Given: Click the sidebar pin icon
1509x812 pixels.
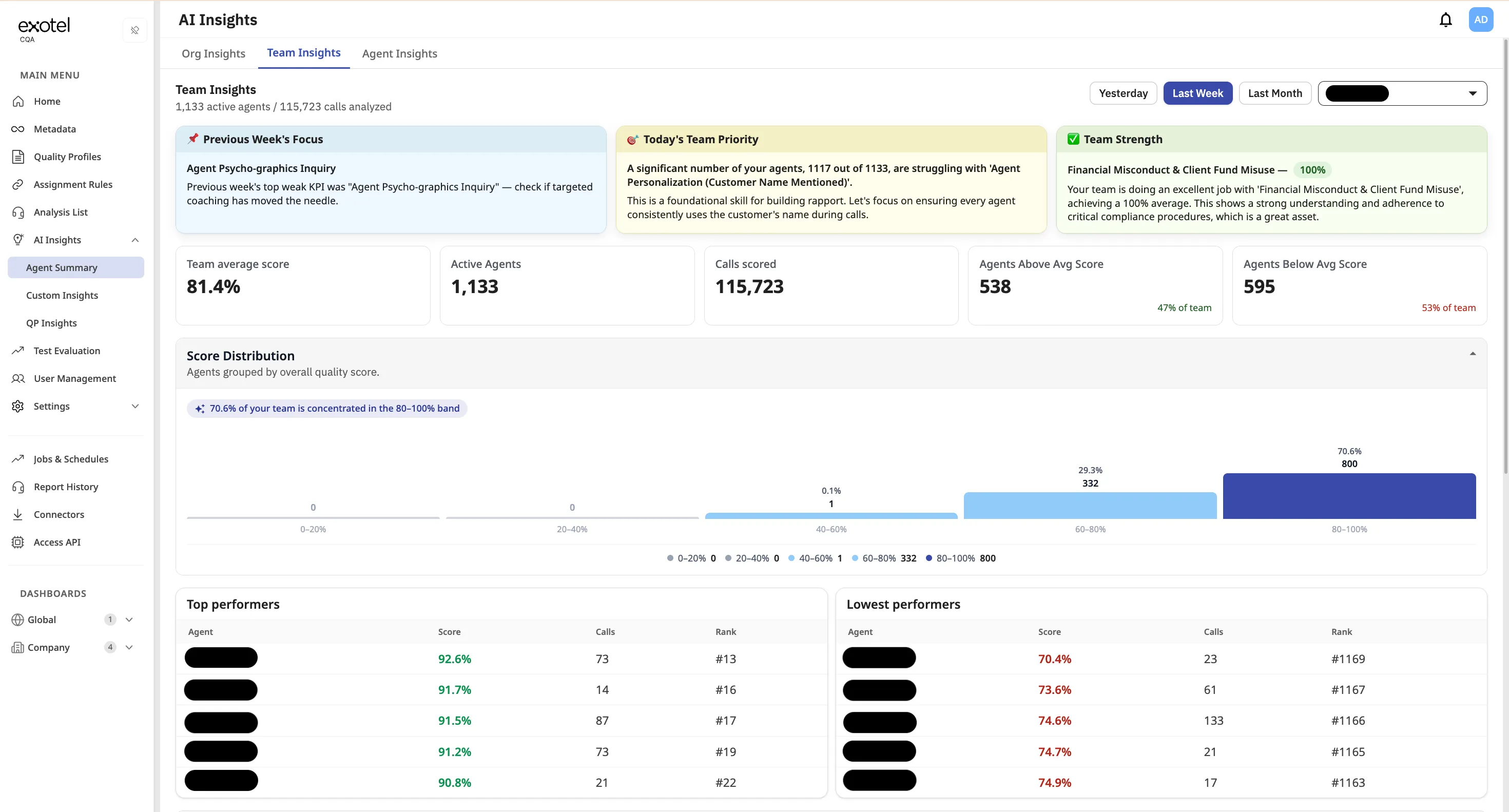Looking at the screenshot, I should coord(134,30).
